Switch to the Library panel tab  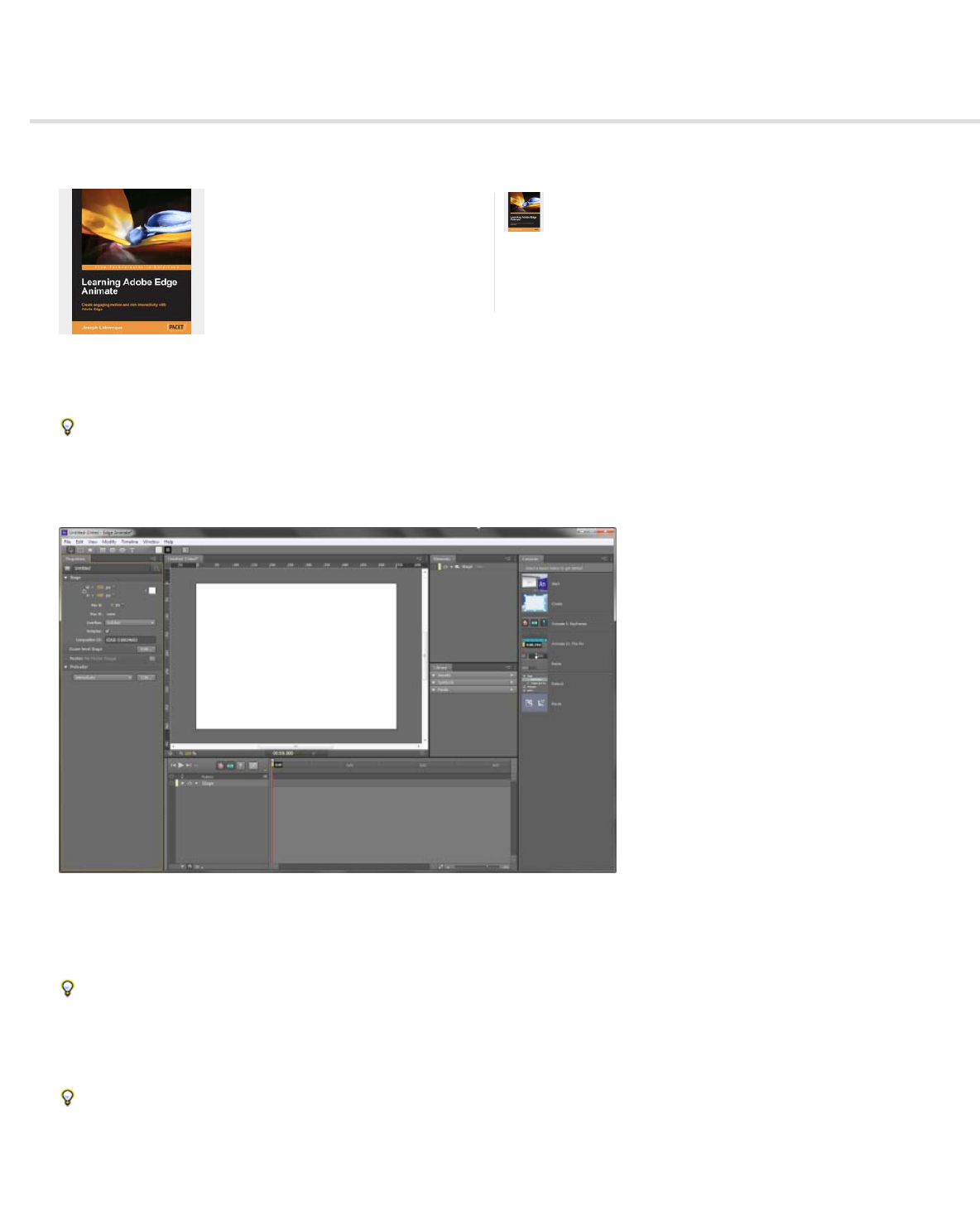pyautogui.click(x=441, y=667)
